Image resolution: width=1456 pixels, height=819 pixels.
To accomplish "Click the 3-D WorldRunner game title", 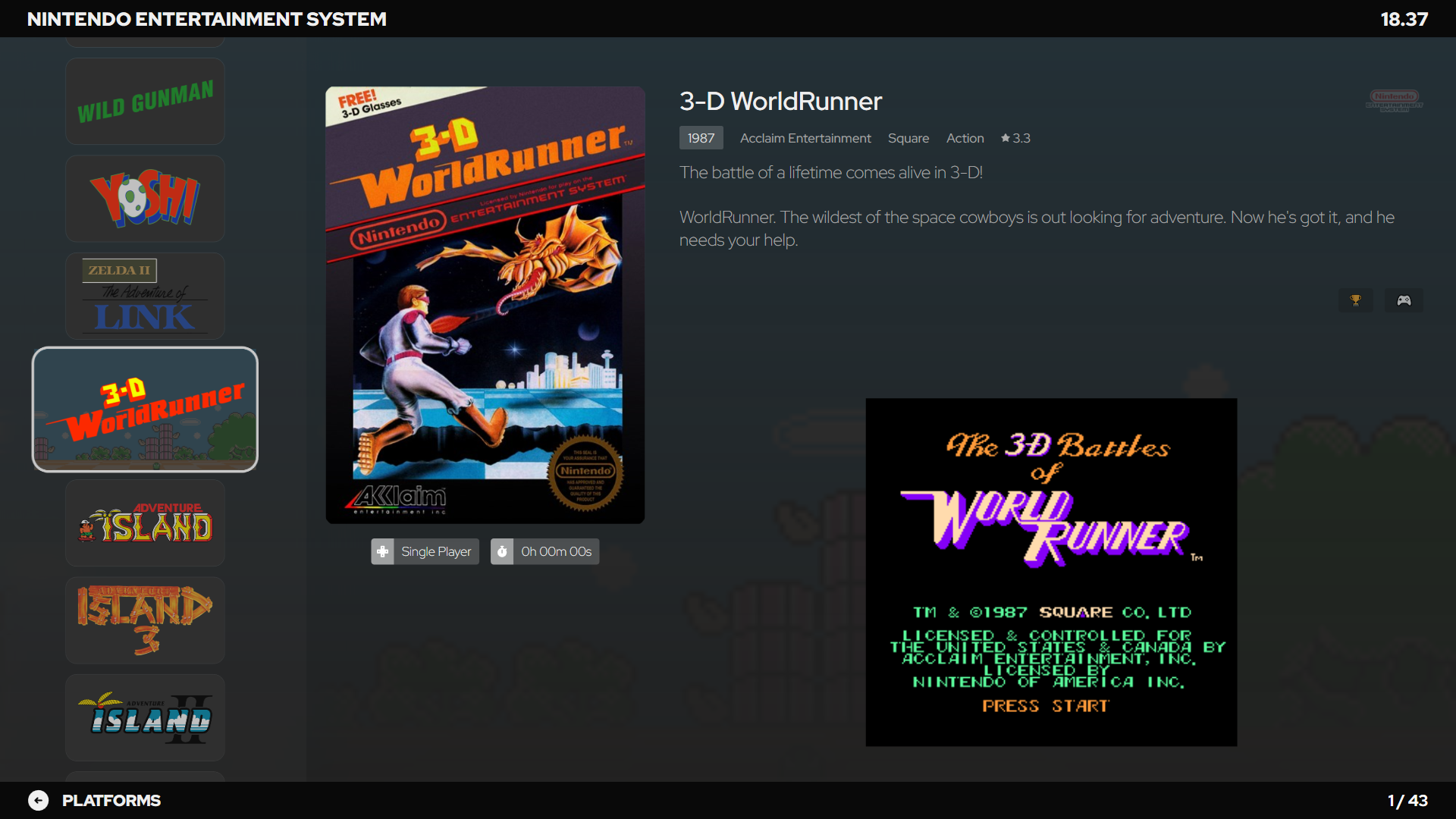I will pos(780,101).
